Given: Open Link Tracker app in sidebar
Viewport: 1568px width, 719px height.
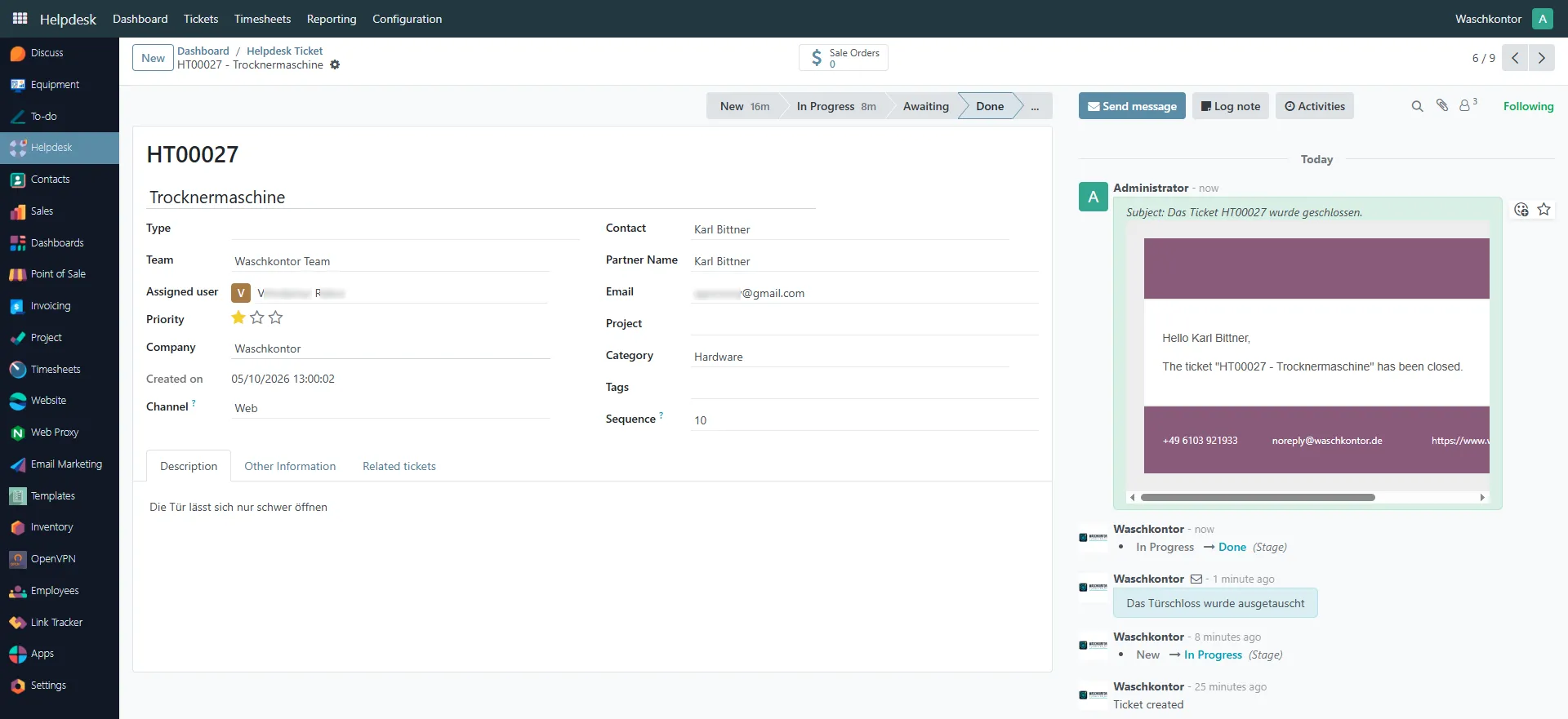Looking at the screenshot, I should (60, 623).
